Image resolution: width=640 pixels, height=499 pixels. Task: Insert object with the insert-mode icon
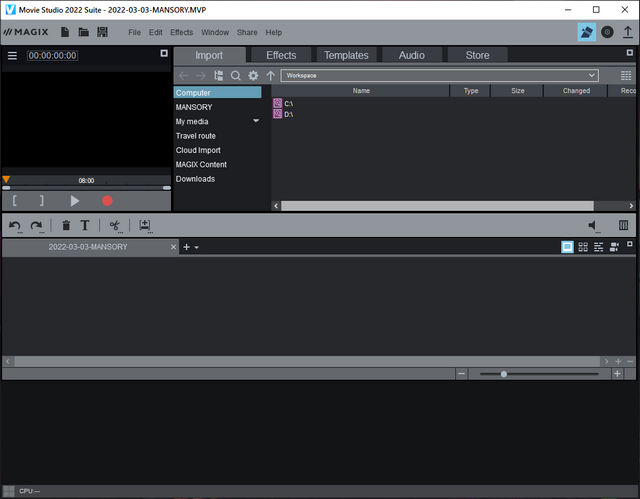coord(145,226)
